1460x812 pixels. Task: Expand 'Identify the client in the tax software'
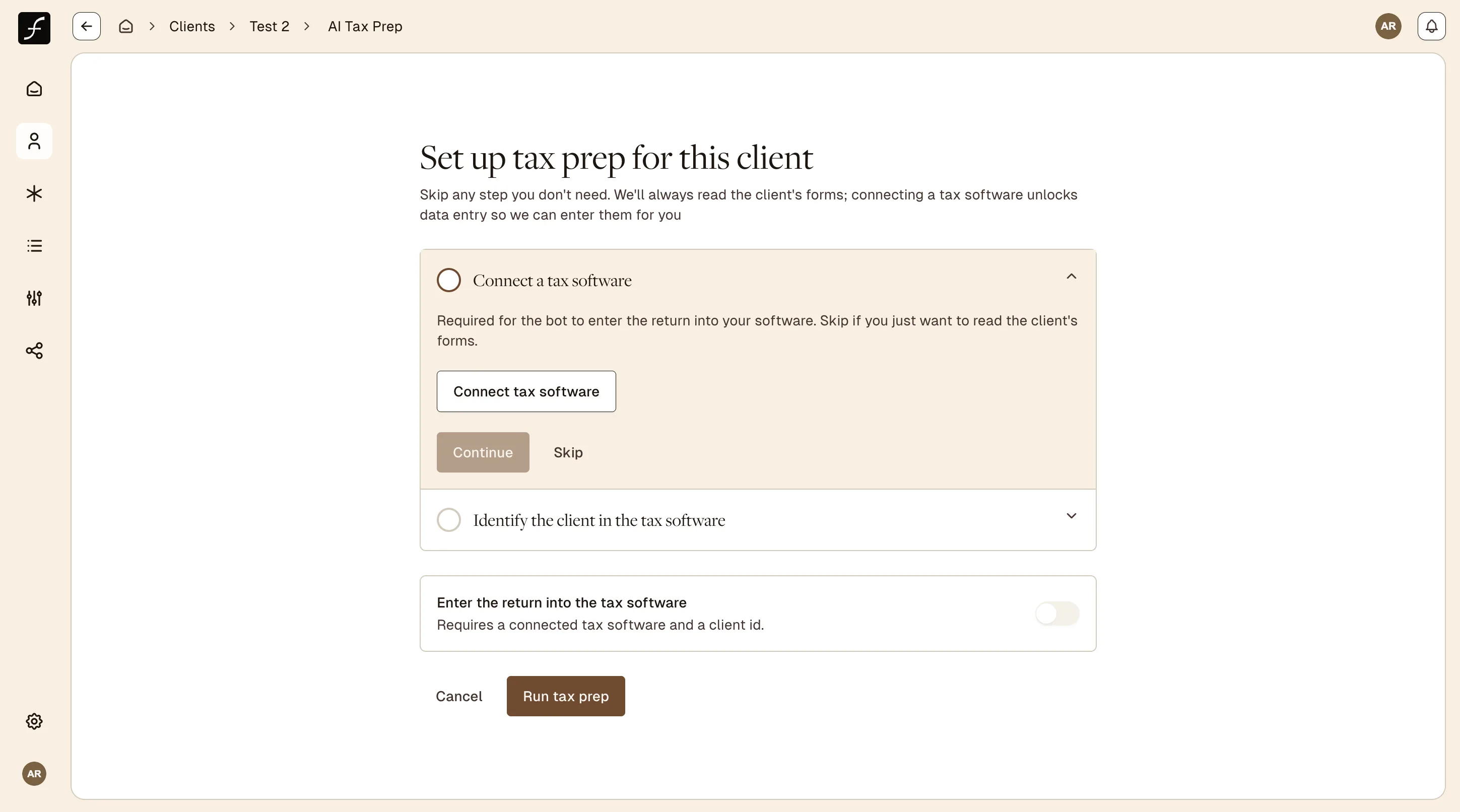click(x=1071, y=516)
